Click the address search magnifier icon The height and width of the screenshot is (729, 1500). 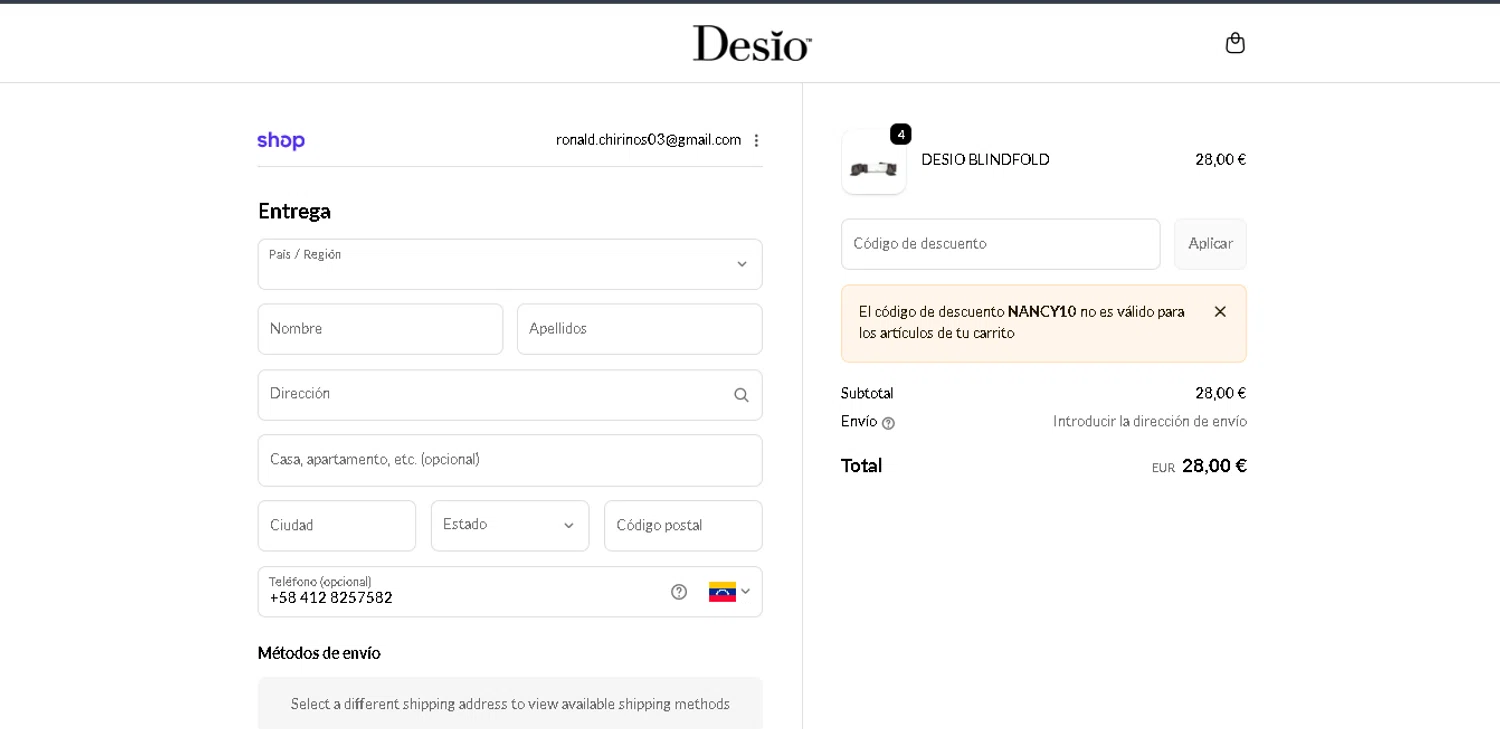[741, 395]
